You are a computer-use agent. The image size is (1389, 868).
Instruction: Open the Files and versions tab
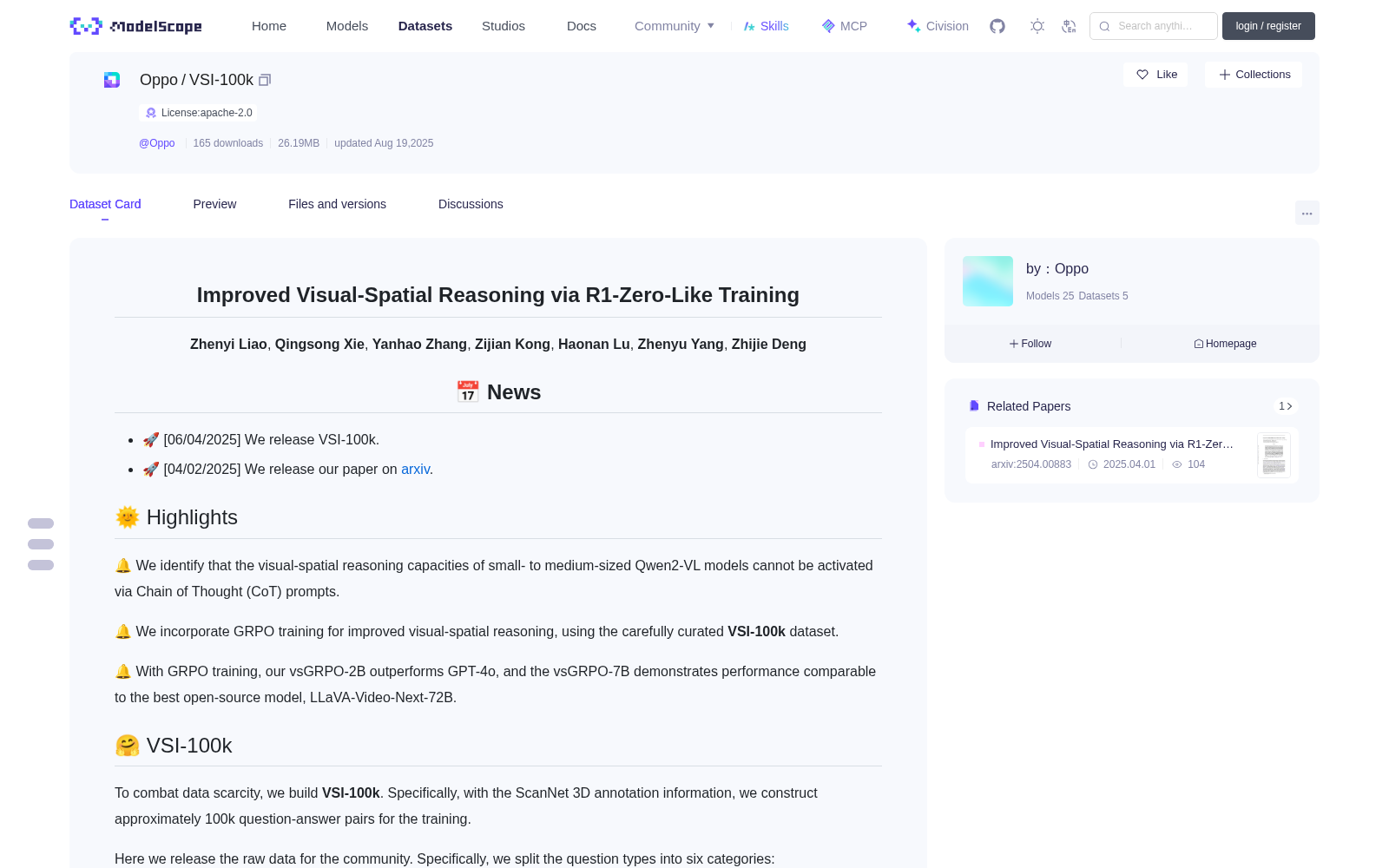tap(337, 204)
